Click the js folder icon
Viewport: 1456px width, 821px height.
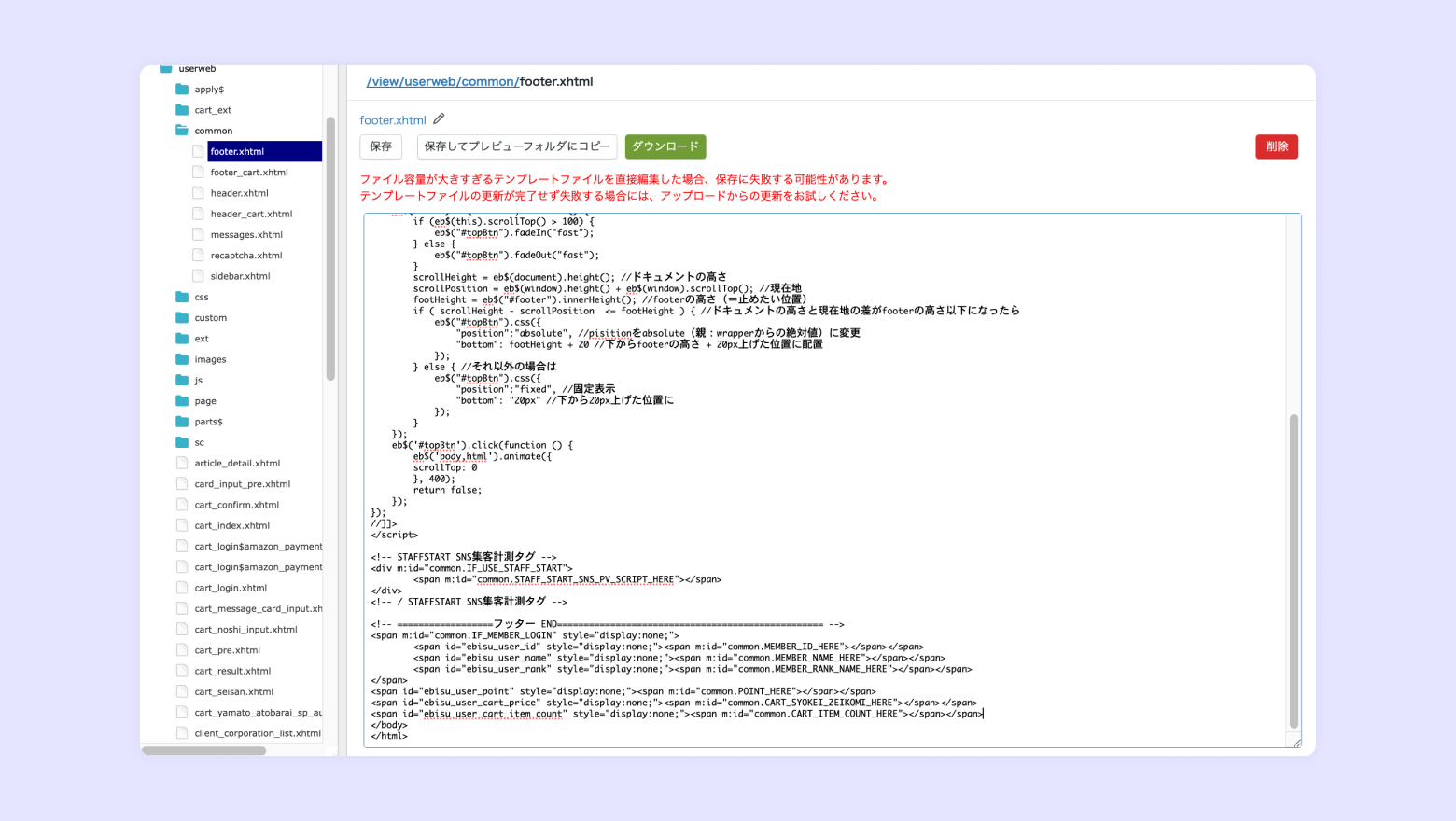(182, 380)
